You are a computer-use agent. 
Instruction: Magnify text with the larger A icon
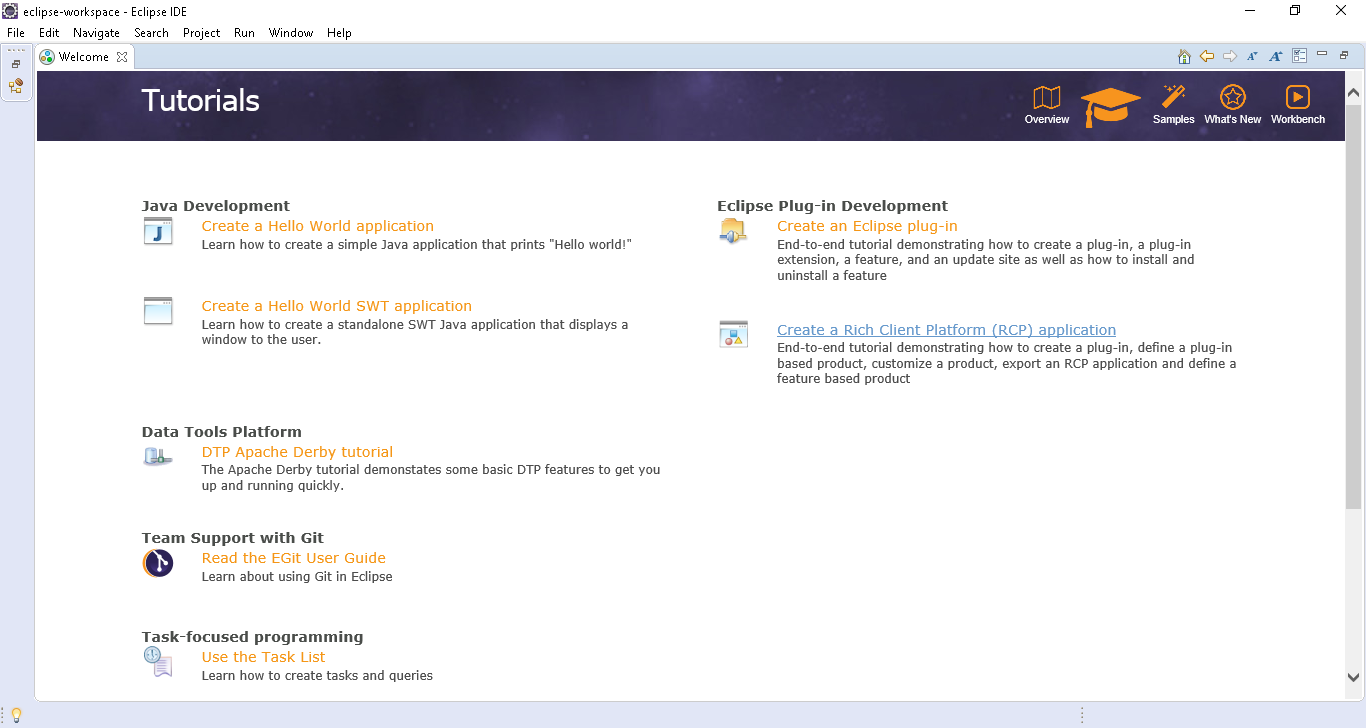click(x=1276, y=57)
